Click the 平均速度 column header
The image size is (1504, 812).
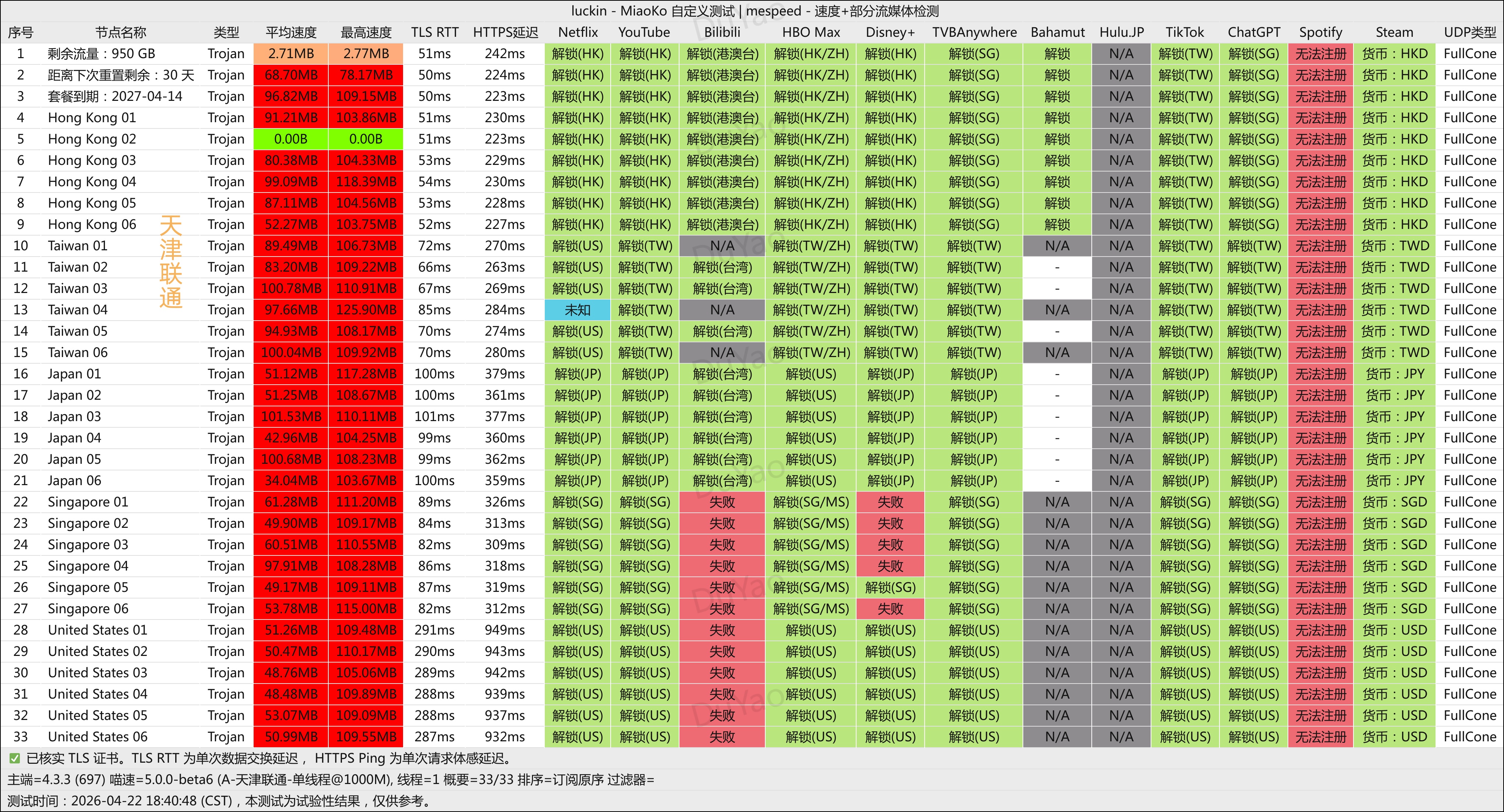[291, 32]
